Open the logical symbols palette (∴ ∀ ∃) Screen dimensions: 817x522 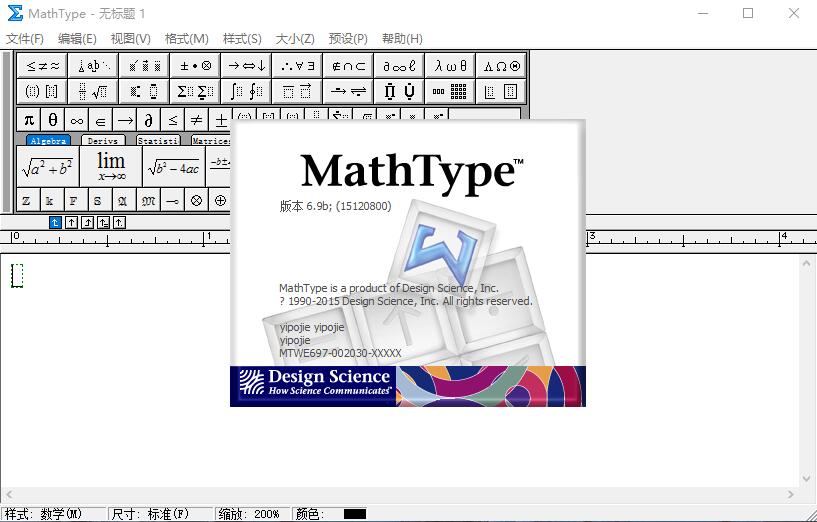pyautogui.click(x=298, y=66)
